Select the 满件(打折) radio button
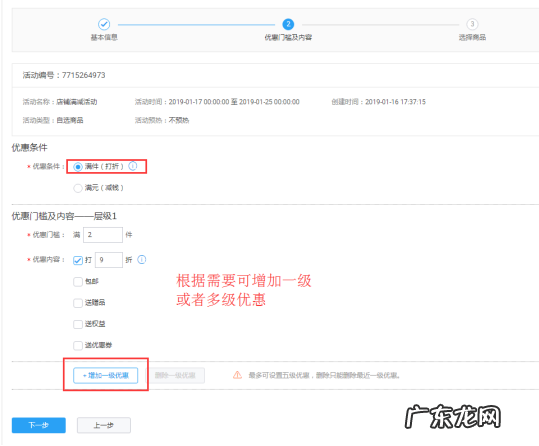The image size is (539, 446). (x=78, y=167)
